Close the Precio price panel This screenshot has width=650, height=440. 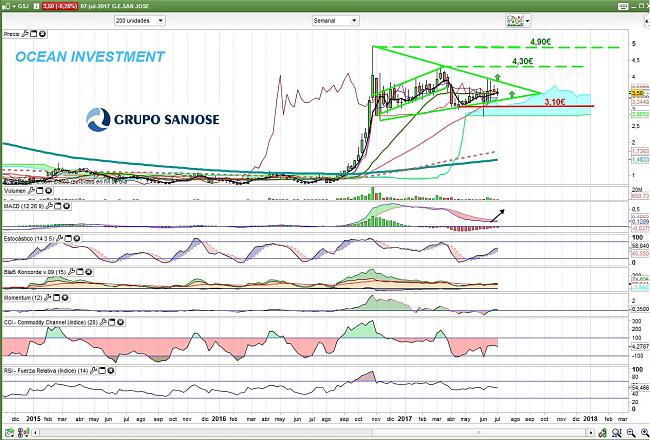pyautogui.click(x=42, y=34)
